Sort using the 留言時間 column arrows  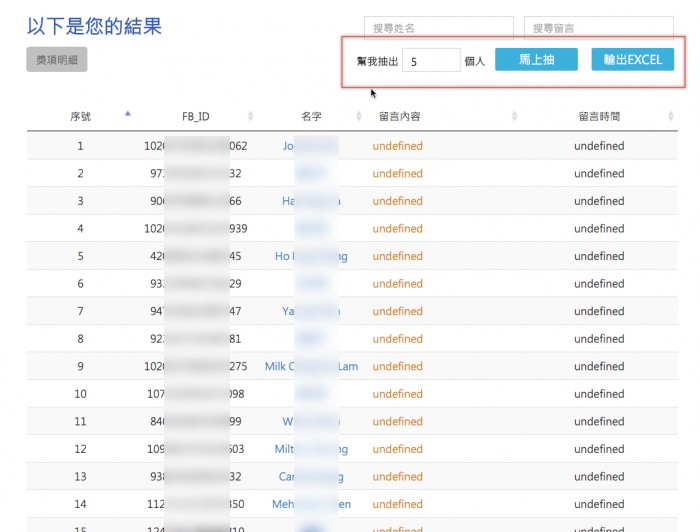coord(670,116)
